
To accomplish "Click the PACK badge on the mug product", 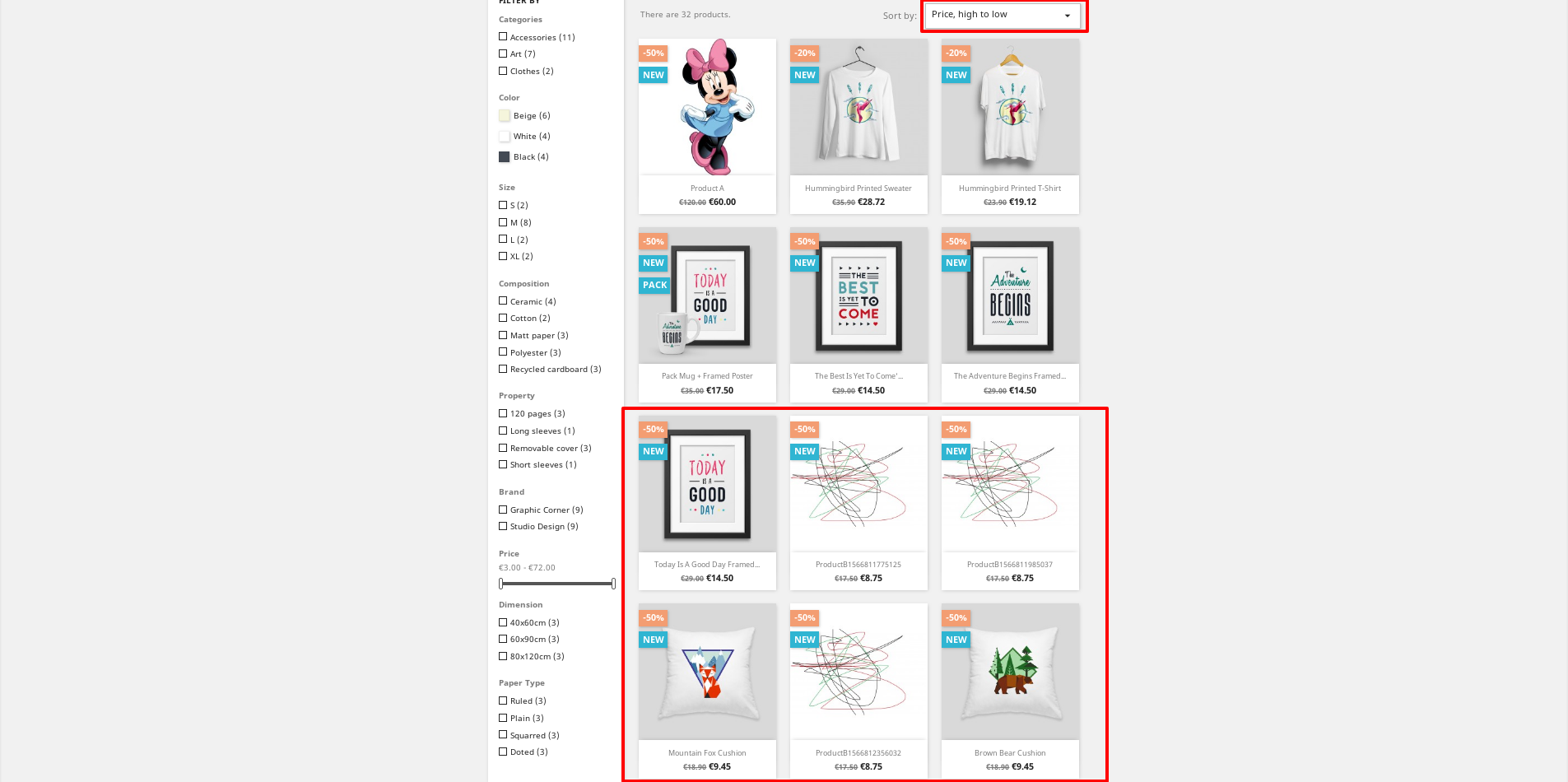I will point(655,285).
